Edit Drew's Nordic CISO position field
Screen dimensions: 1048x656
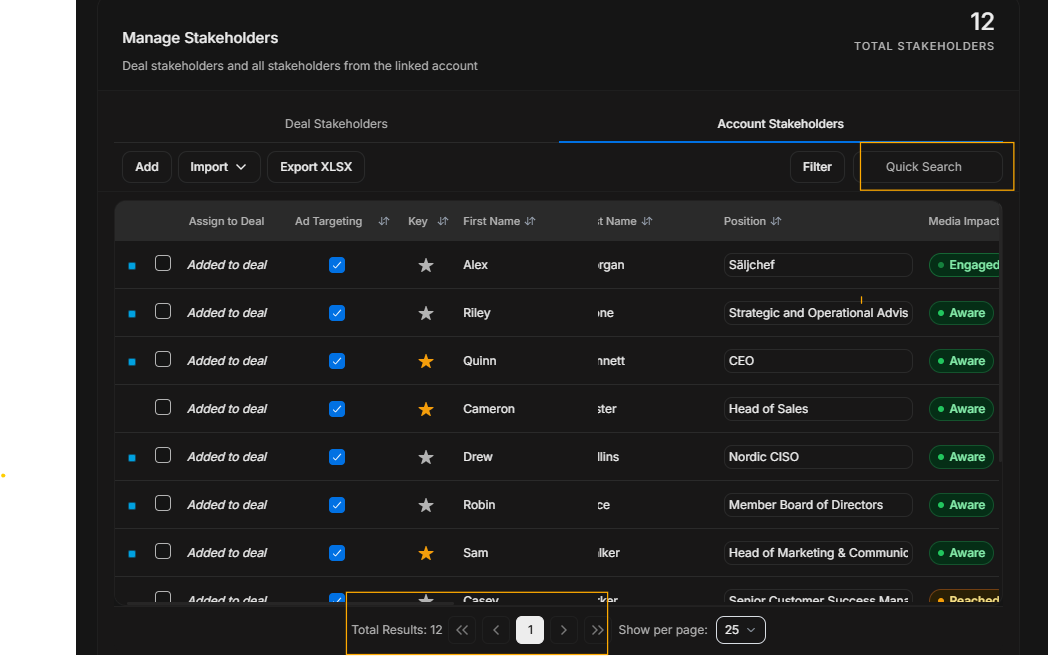(x=818, y=457)
